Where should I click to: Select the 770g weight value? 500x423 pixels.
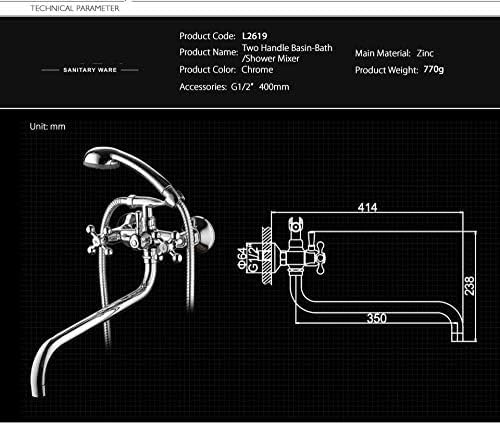click(x=434, y=70)
